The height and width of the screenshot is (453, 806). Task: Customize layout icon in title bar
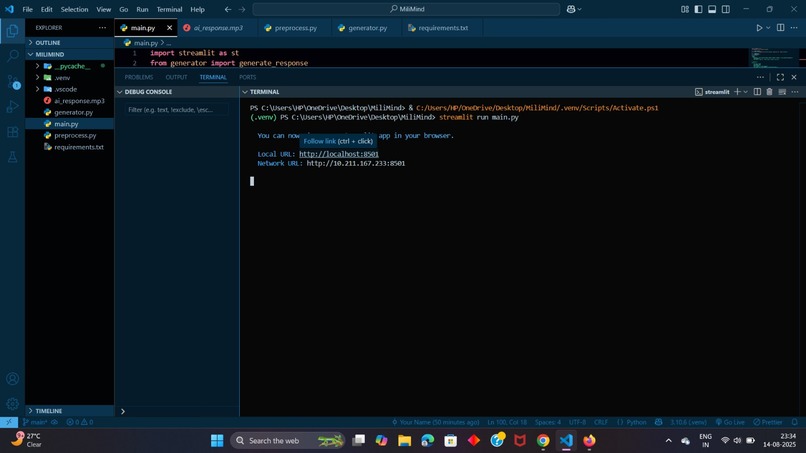pyautogui.click(x=685, y=9)
